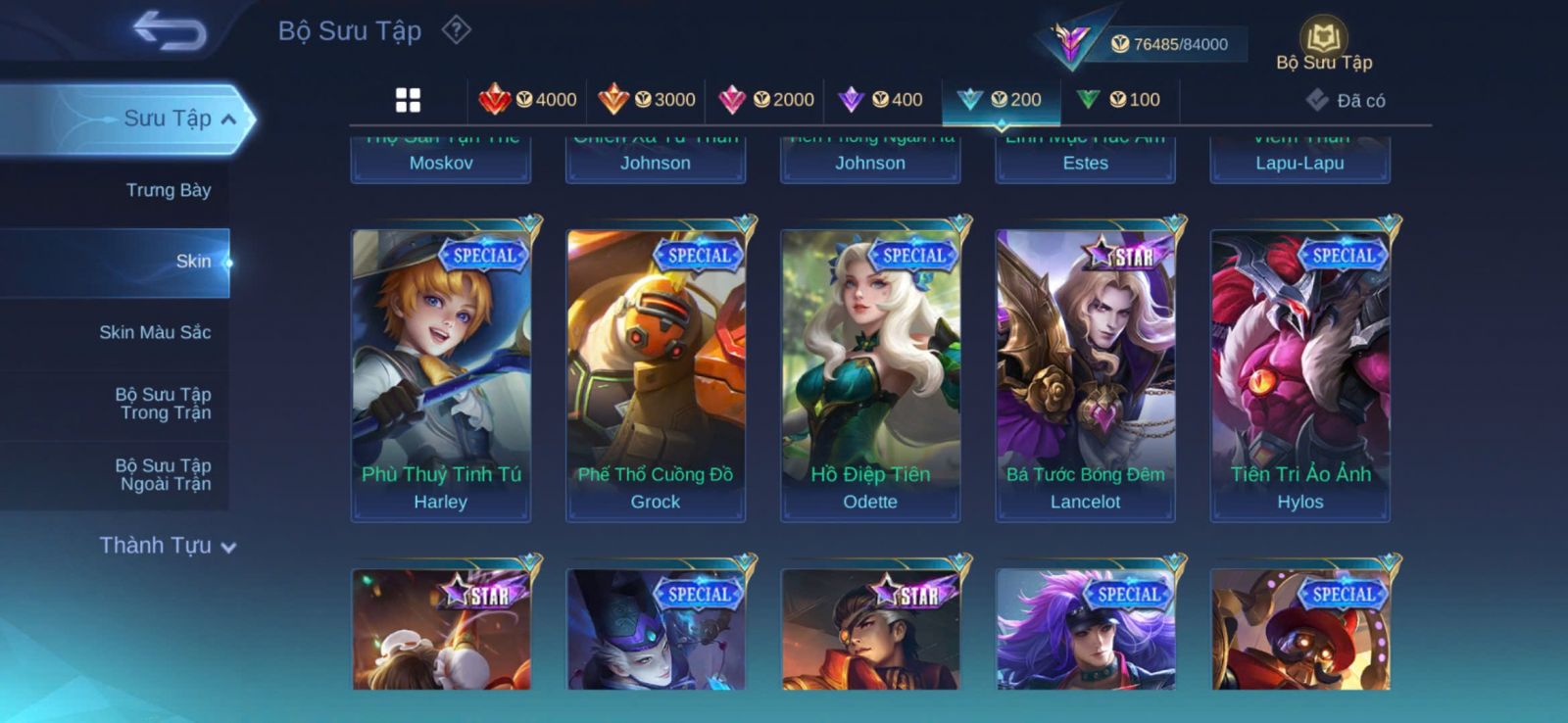Viewport: 1568px width, 723px height.
Task: Go back using the return arrow icon
Action: (x=170, y=30)
